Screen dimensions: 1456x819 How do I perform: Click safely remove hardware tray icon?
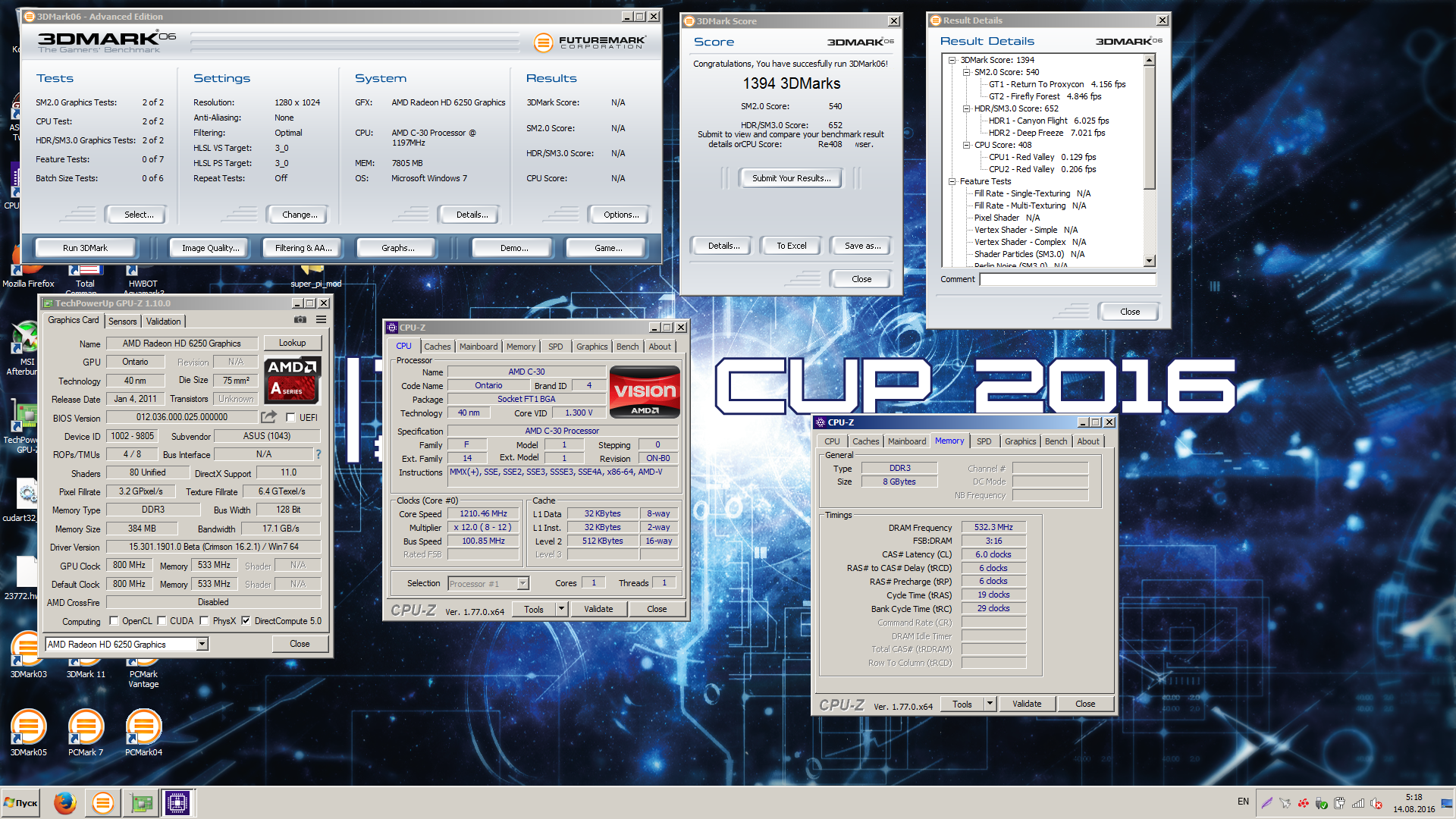click(x=1322, y=803)
